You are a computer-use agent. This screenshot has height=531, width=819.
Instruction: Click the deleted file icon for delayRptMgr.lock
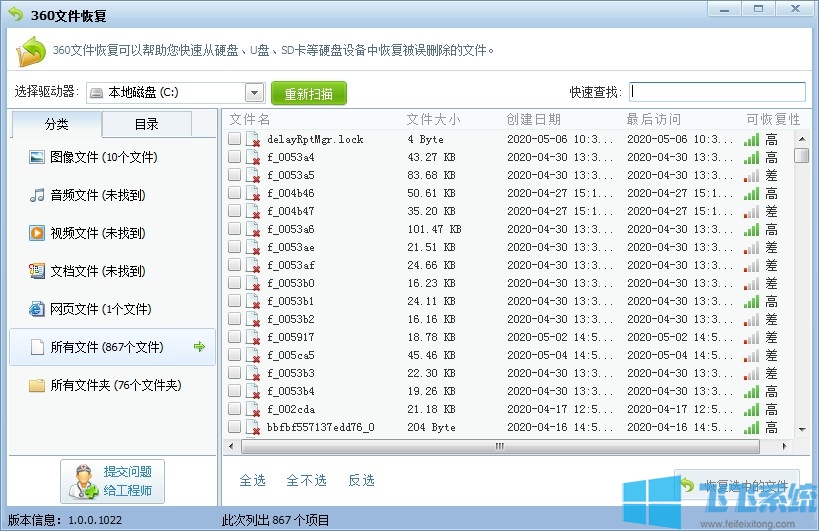point(253,139)
